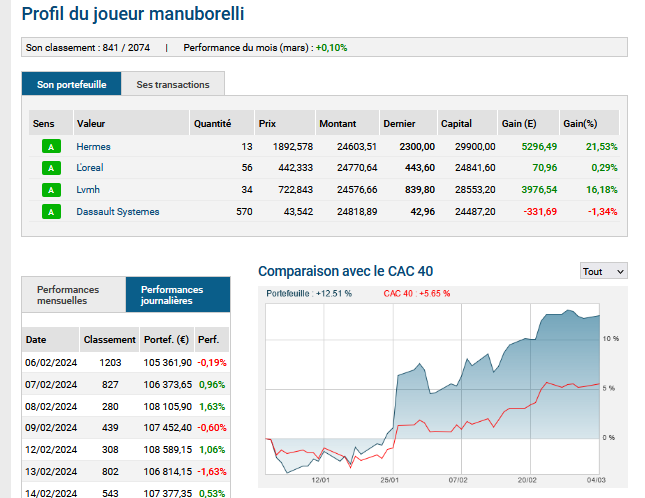Click the monthly performance +0,10% value
This screenshot has width=645, height=498.
332,48
